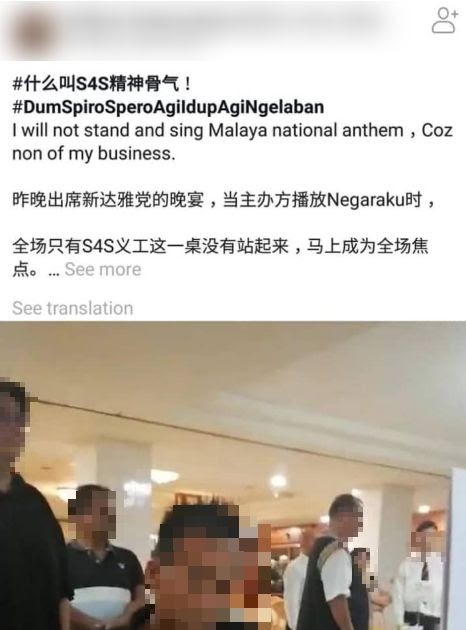This screenshot has width=466, height=630.
Task: Tap the add friend icon
Action: click(444, 20)
